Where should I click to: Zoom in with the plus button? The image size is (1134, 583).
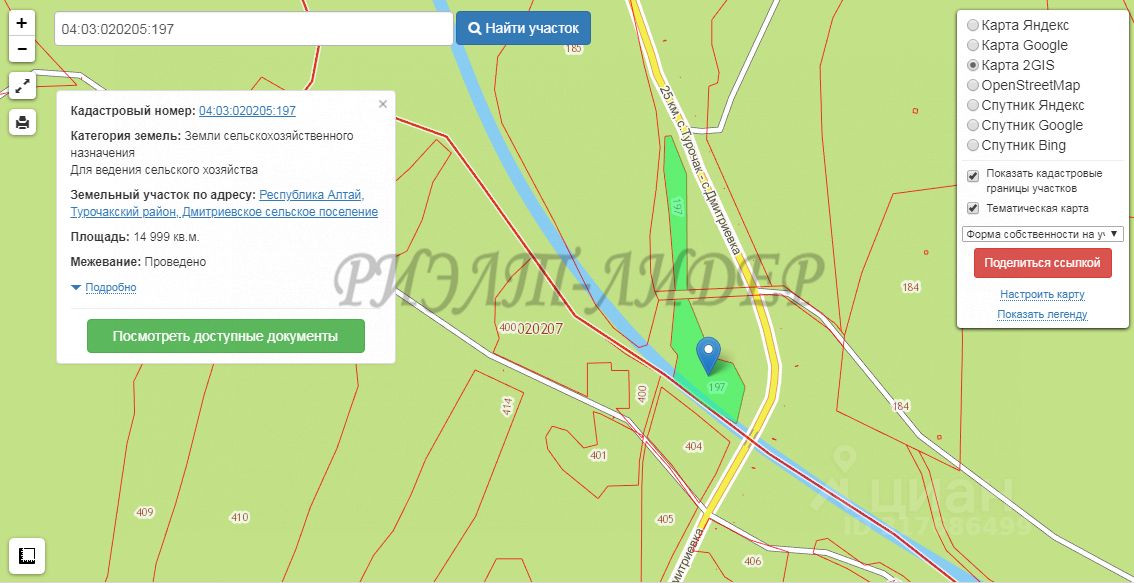(22, 23)
